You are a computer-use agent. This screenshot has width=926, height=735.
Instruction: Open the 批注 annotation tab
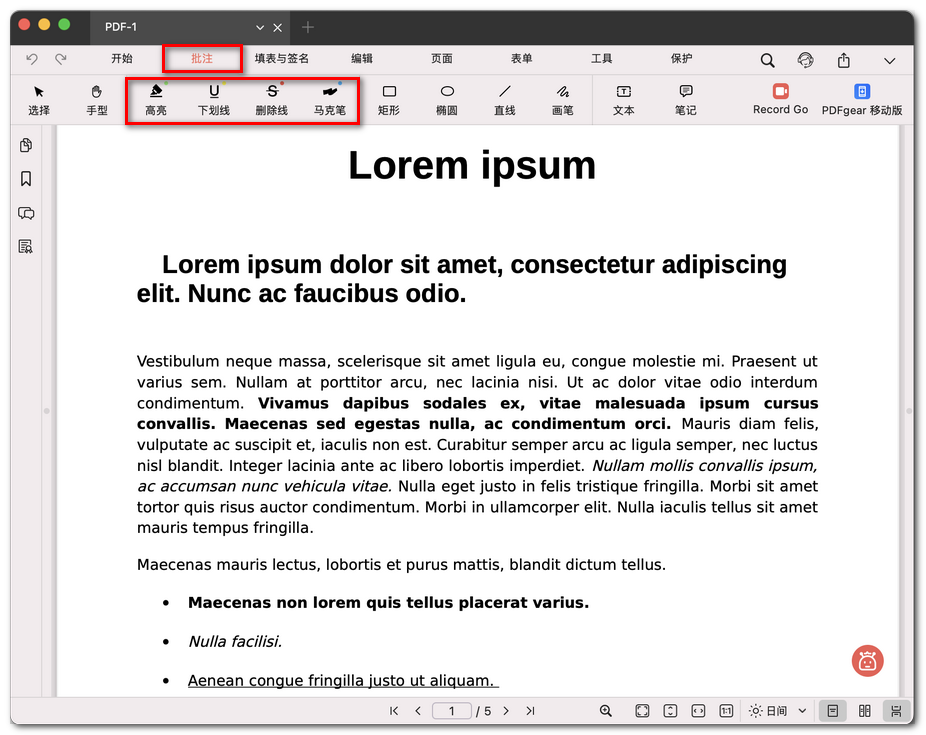[202, 58]
